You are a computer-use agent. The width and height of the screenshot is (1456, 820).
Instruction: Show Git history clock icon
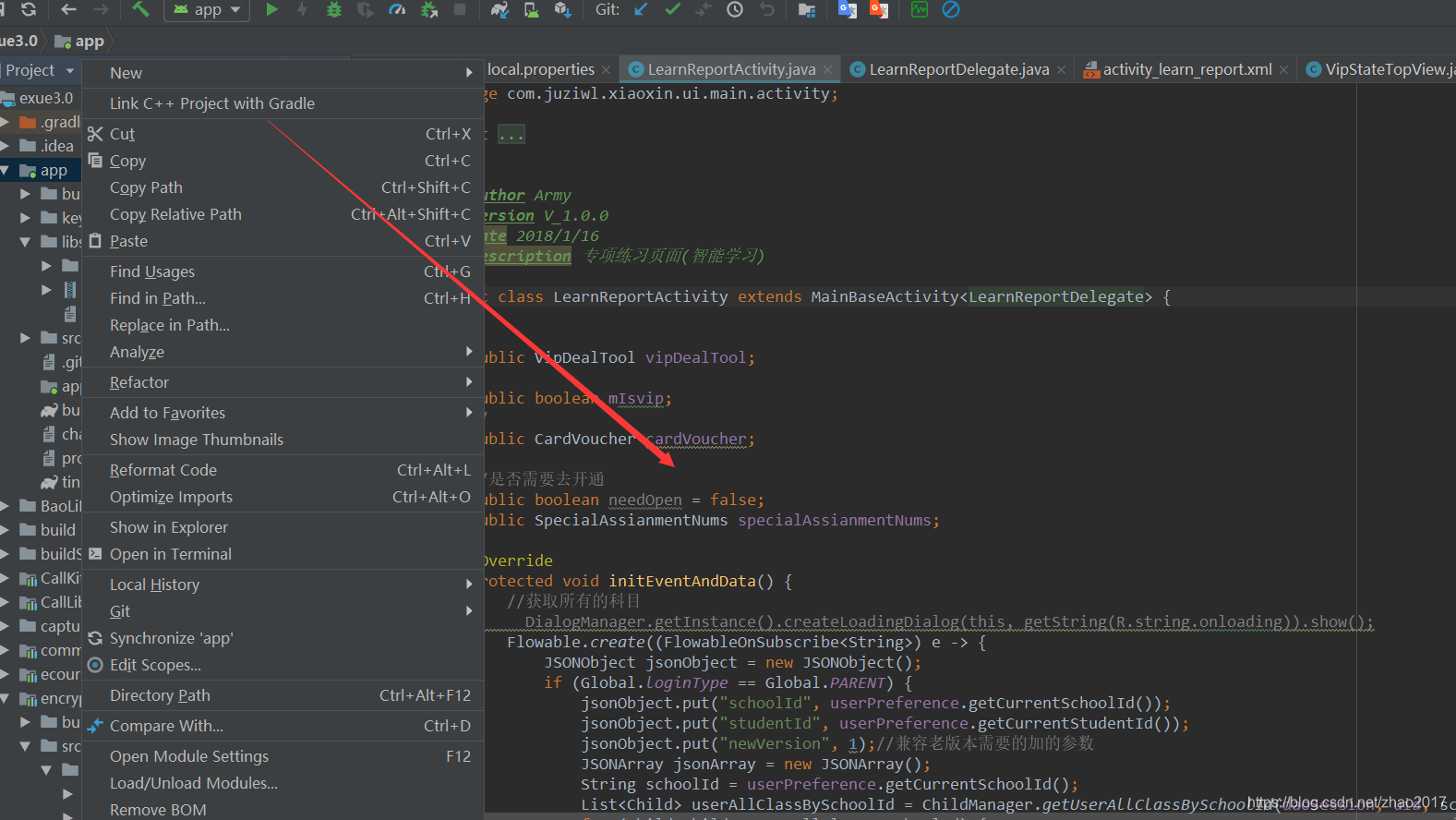point(735,9)
